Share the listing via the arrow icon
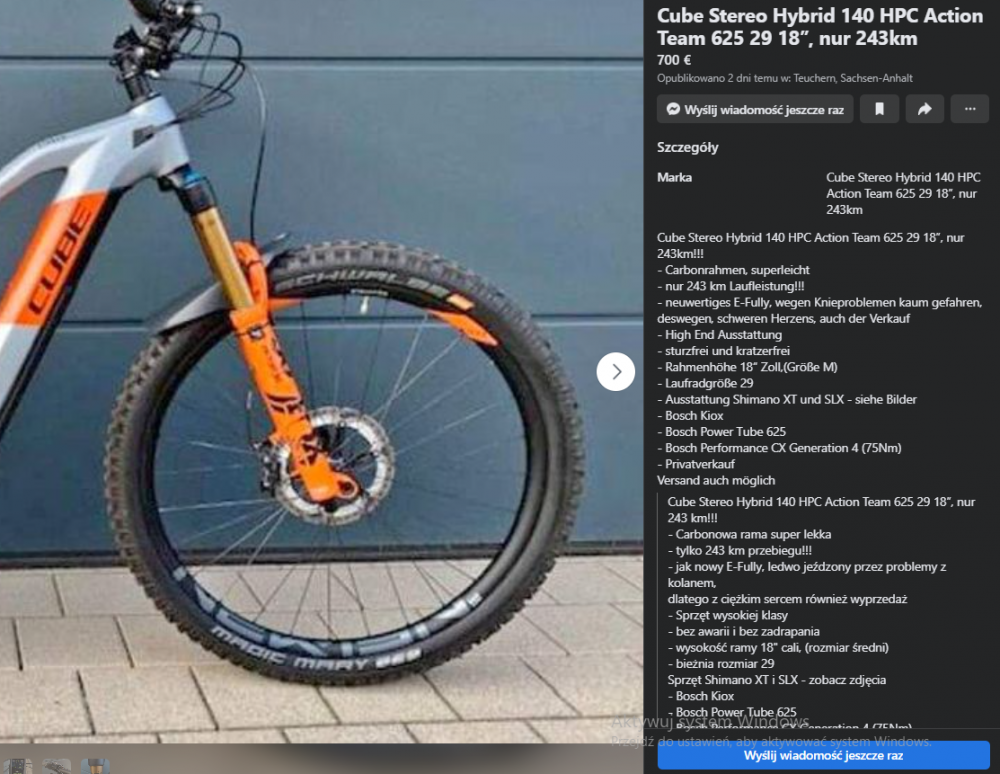The width and height of the screenshot is (1000, 774). point(924,109)
